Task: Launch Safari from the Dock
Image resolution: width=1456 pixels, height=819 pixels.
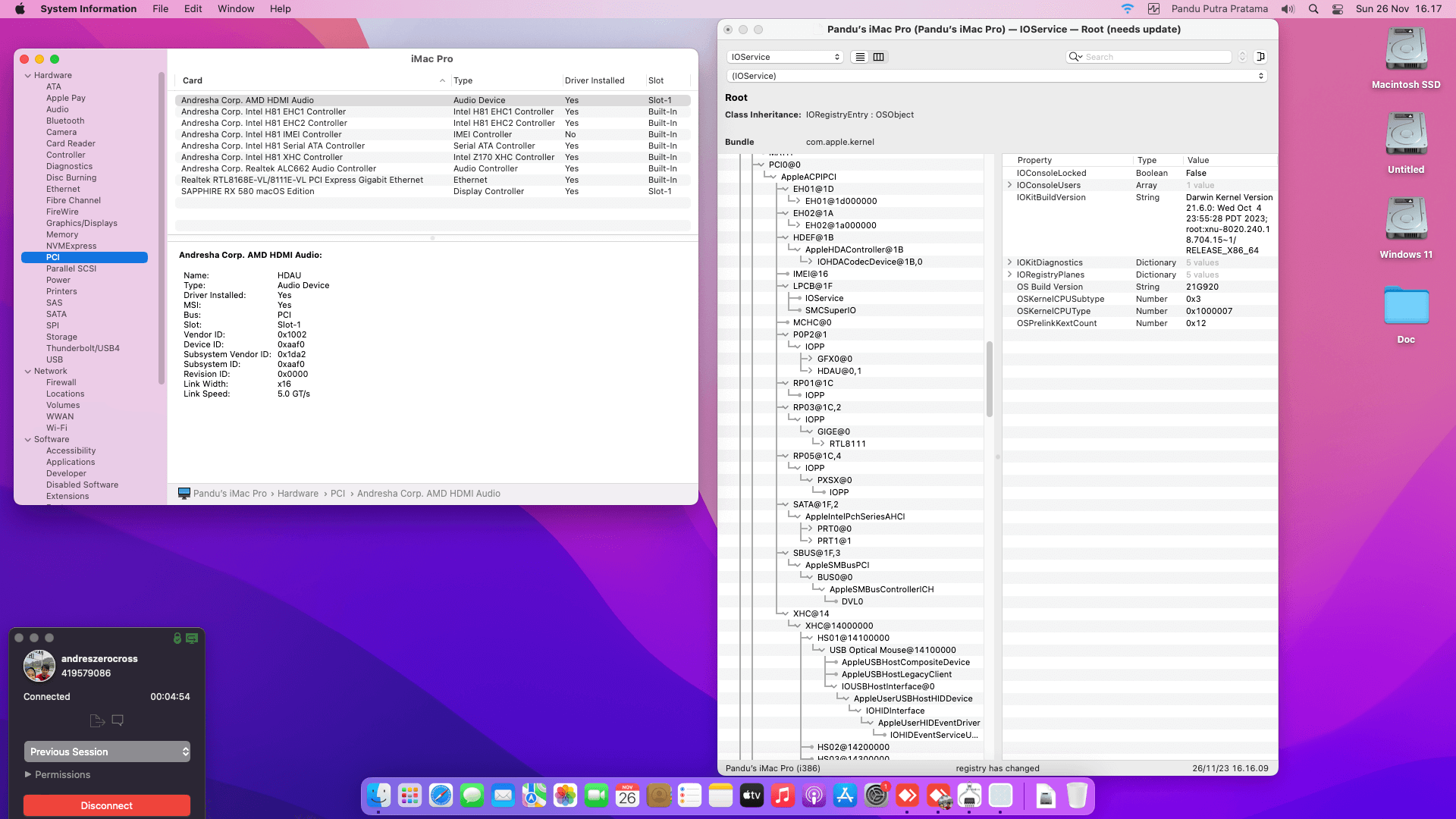Action: [x=441, y=795]
